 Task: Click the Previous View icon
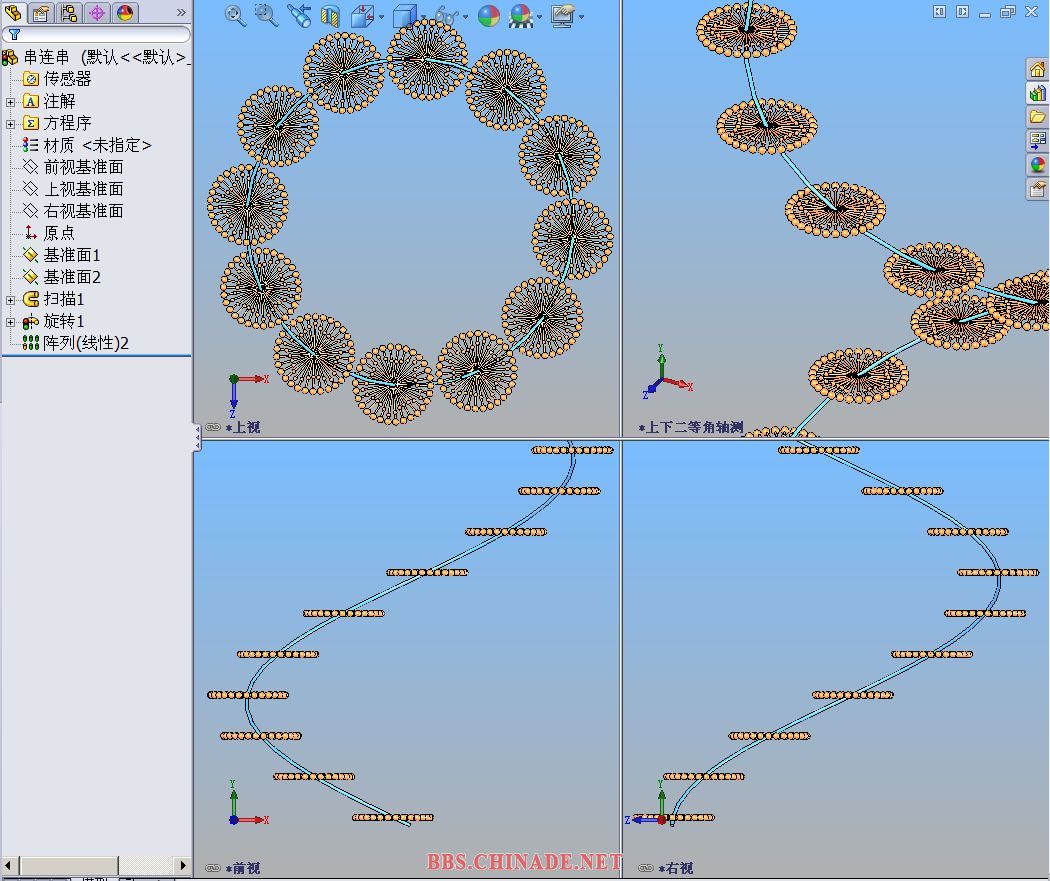(299, 16)
